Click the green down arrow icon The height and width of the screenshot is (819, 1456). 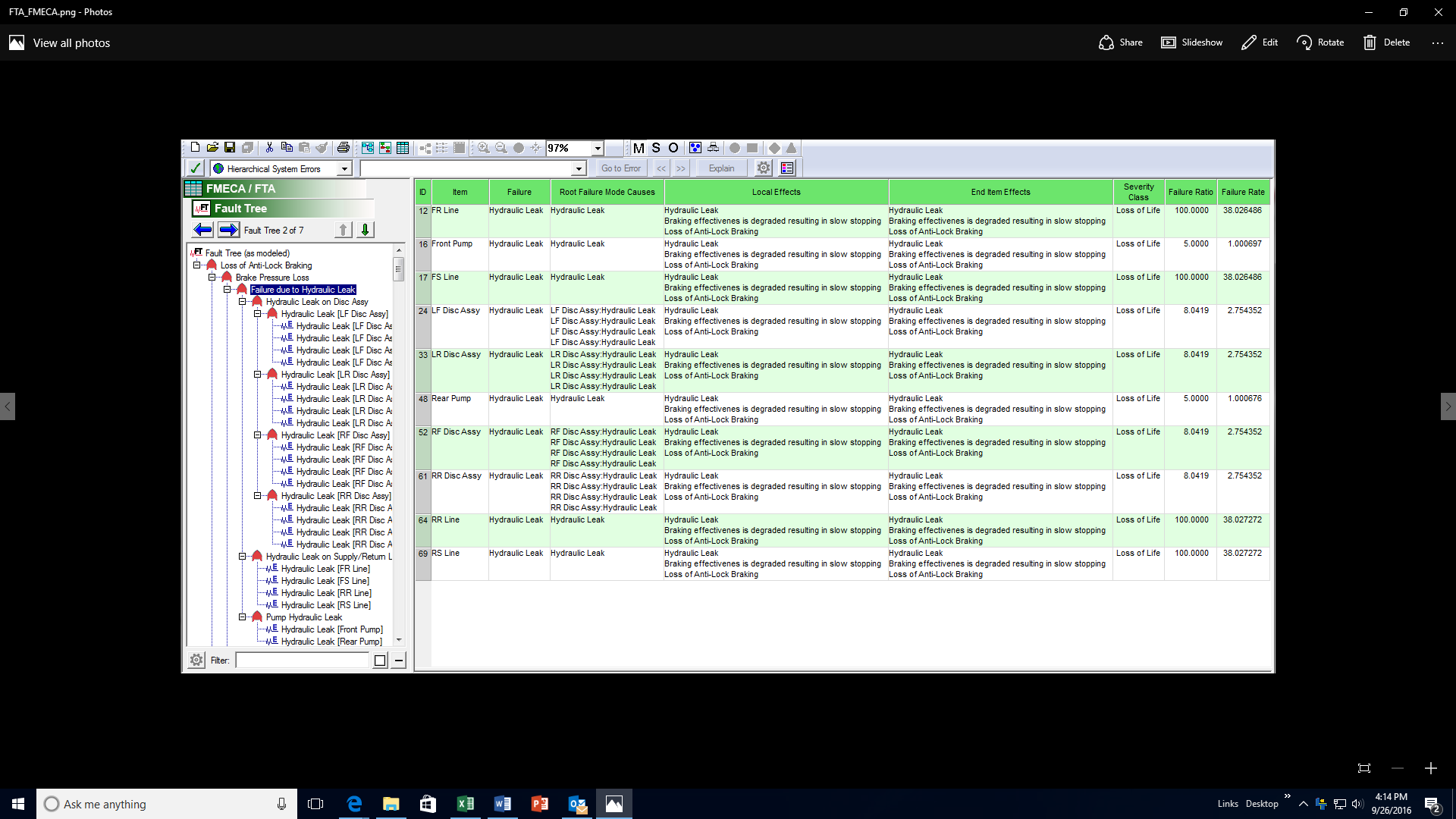365,230
